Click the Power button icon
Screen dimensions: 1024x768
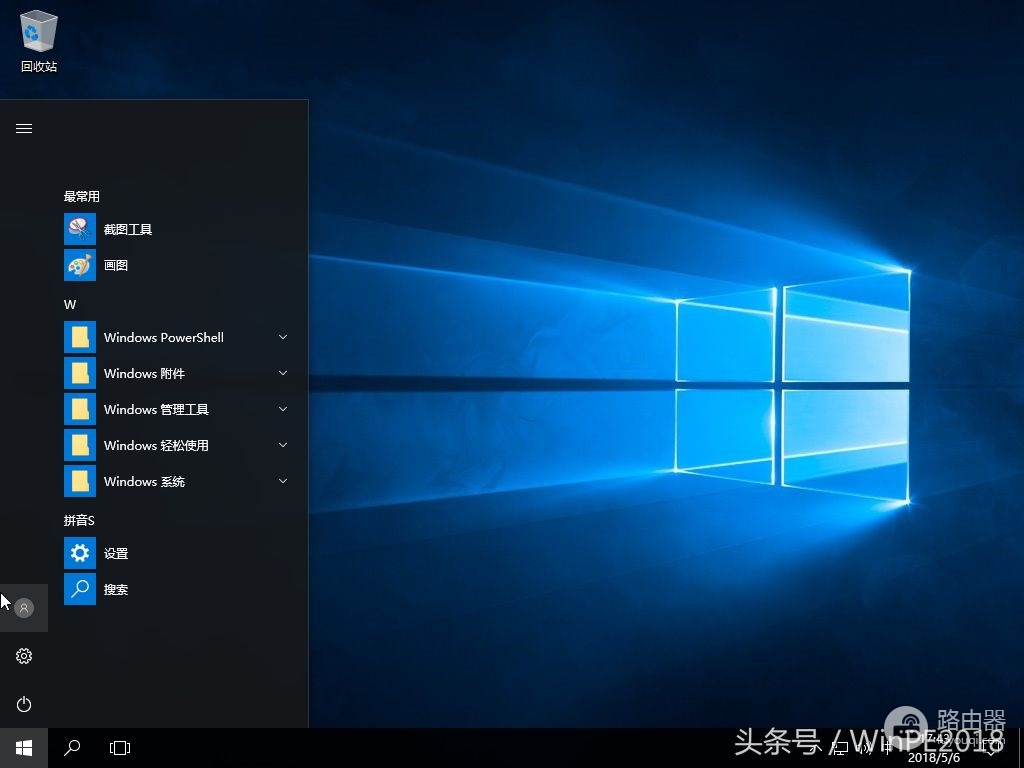coord(24,704)
